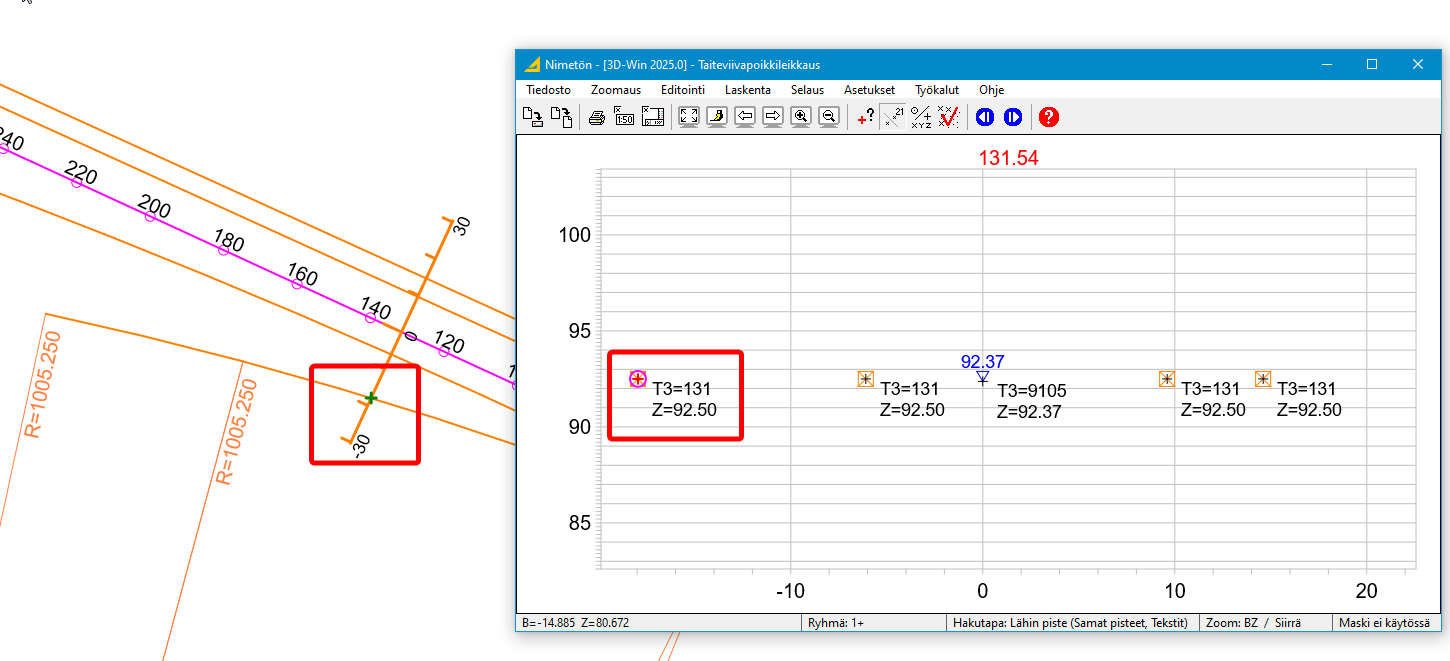This screenshot has height=661, width=1450.
Task: Expand the Työkalut menu
Action: [x=936, y=90]
